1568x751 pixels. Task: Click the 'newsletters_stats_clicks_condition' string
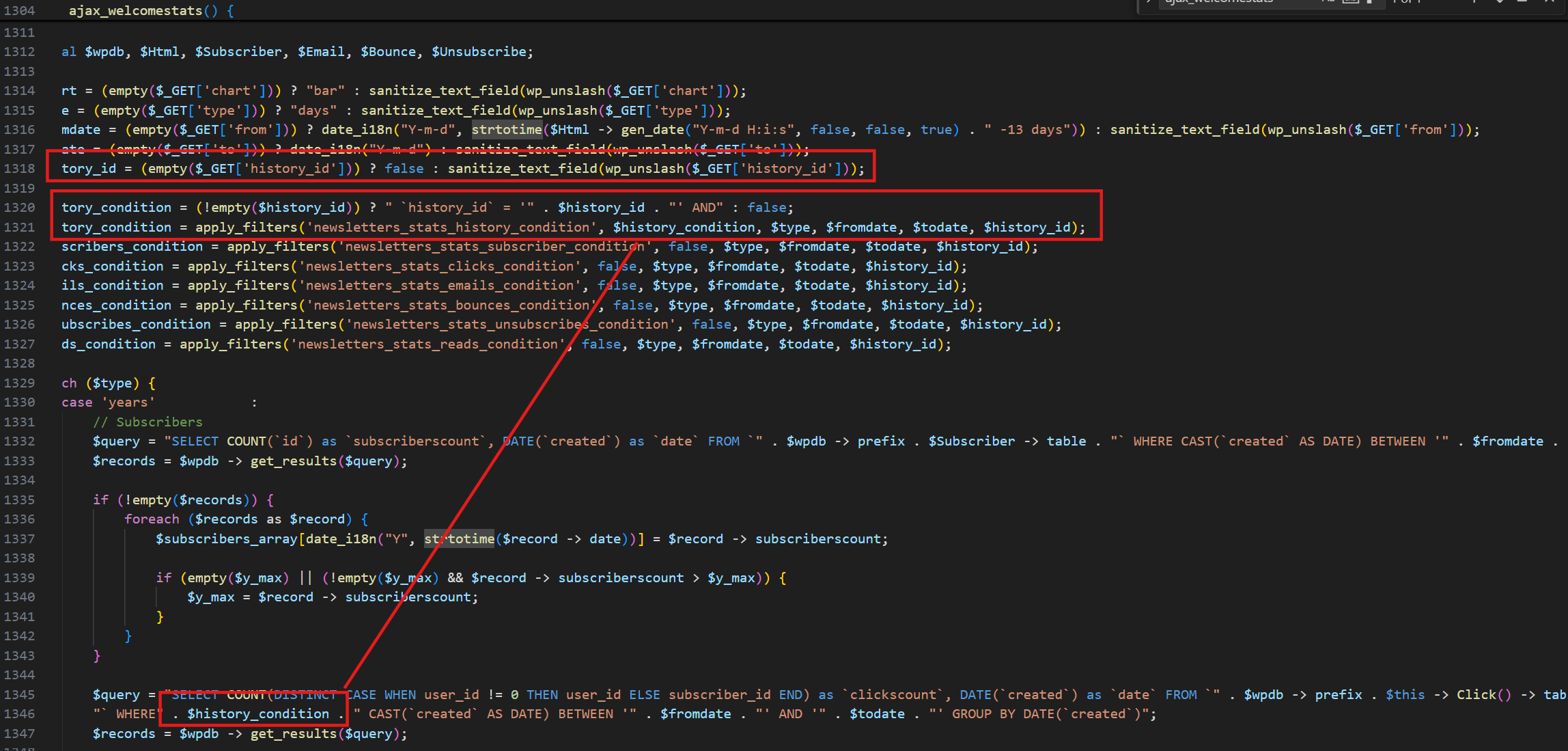pyautogui.click(x=439, y=267)
